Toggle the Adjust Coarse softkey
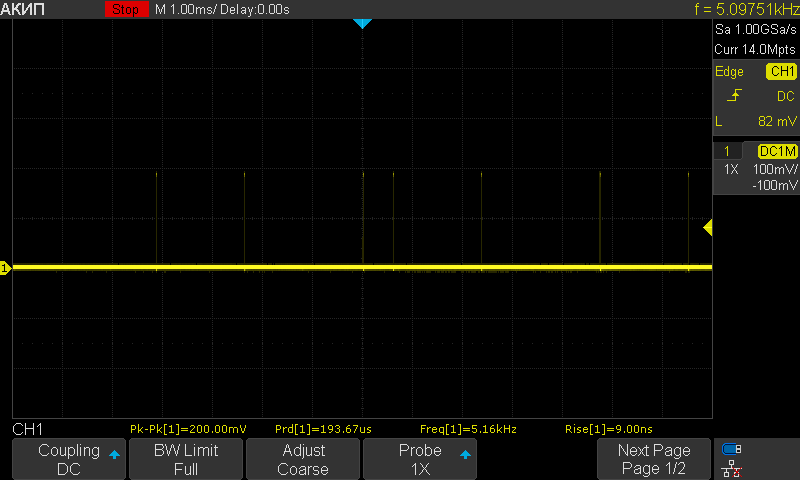This screenshot has width=800, height=480. point(303,459)
